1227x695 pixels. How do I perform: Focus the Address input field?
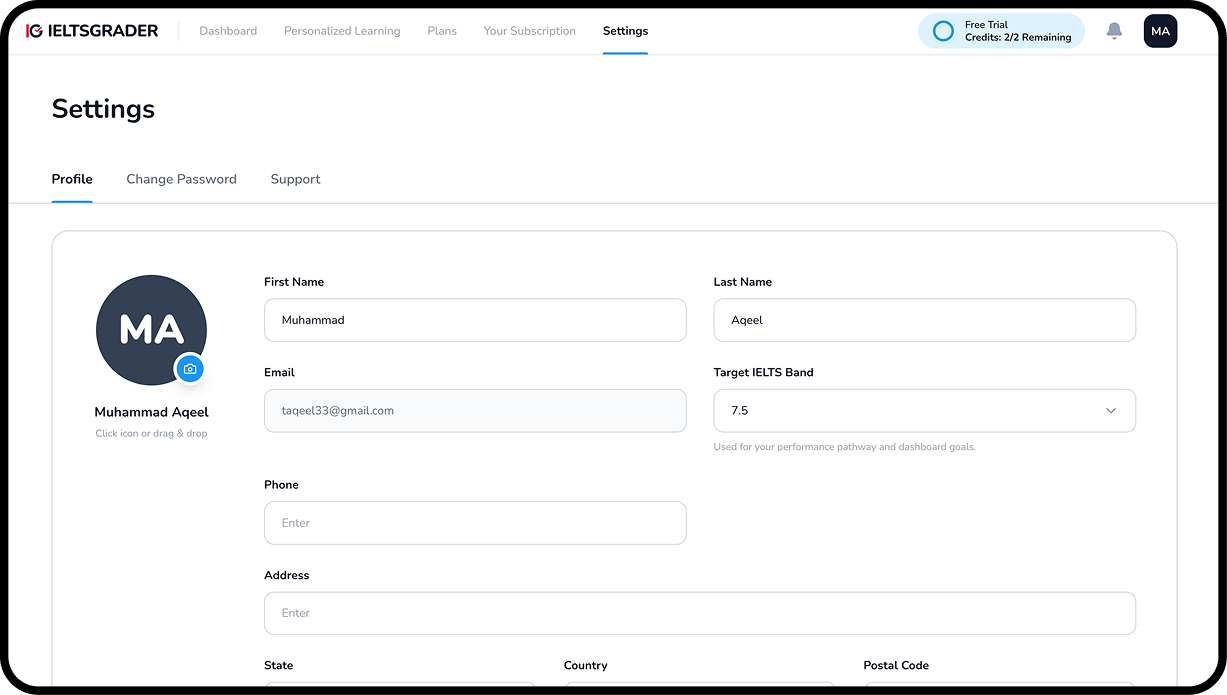700,613
